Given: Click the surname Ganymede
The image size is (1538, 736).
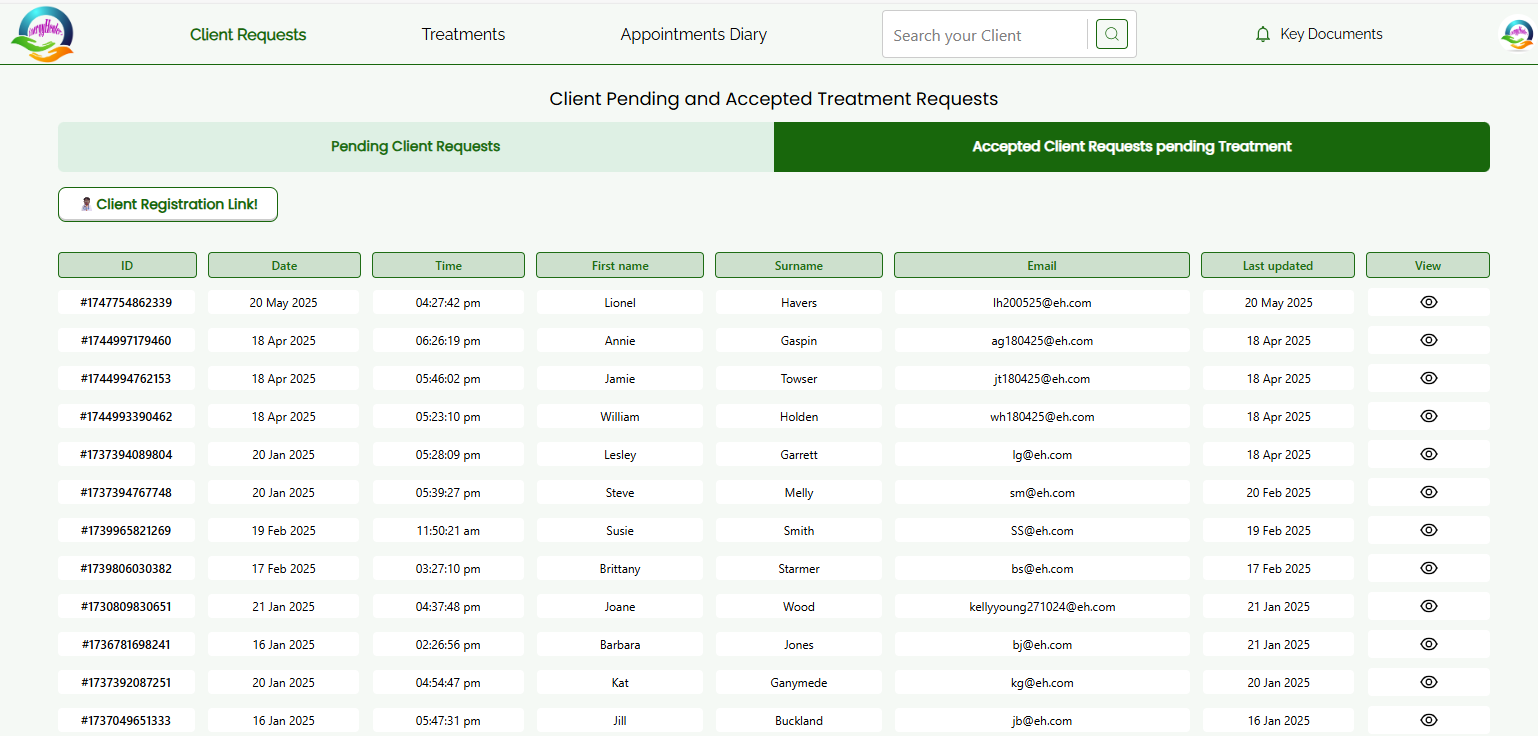Looking at the screenshot, I should pos(799,683).
